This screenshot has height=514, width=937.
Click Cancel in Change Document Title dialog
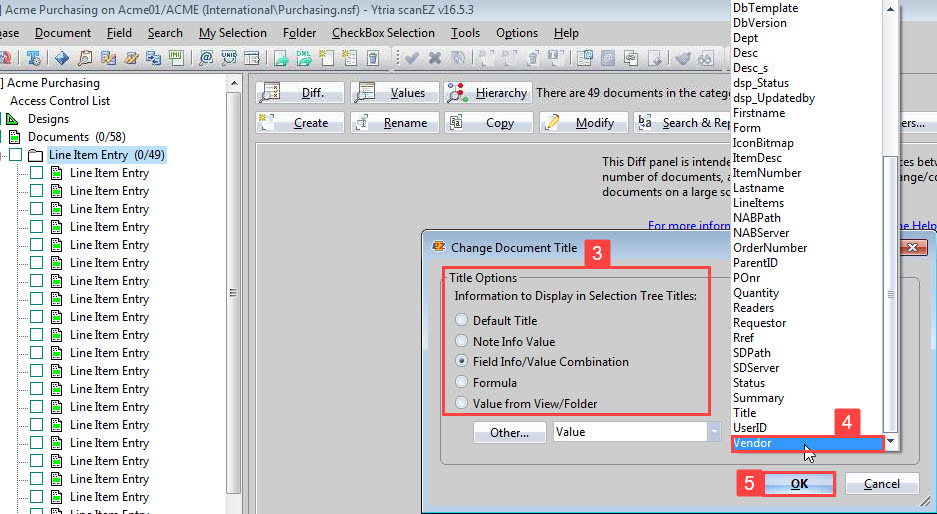[881, 484]
